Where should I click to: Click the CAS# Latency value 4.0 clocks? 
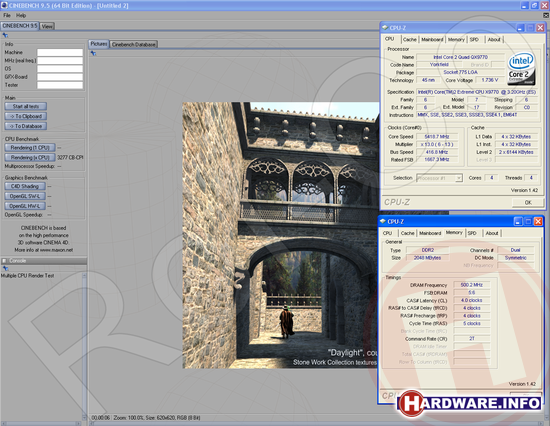[x=471, y=300]
